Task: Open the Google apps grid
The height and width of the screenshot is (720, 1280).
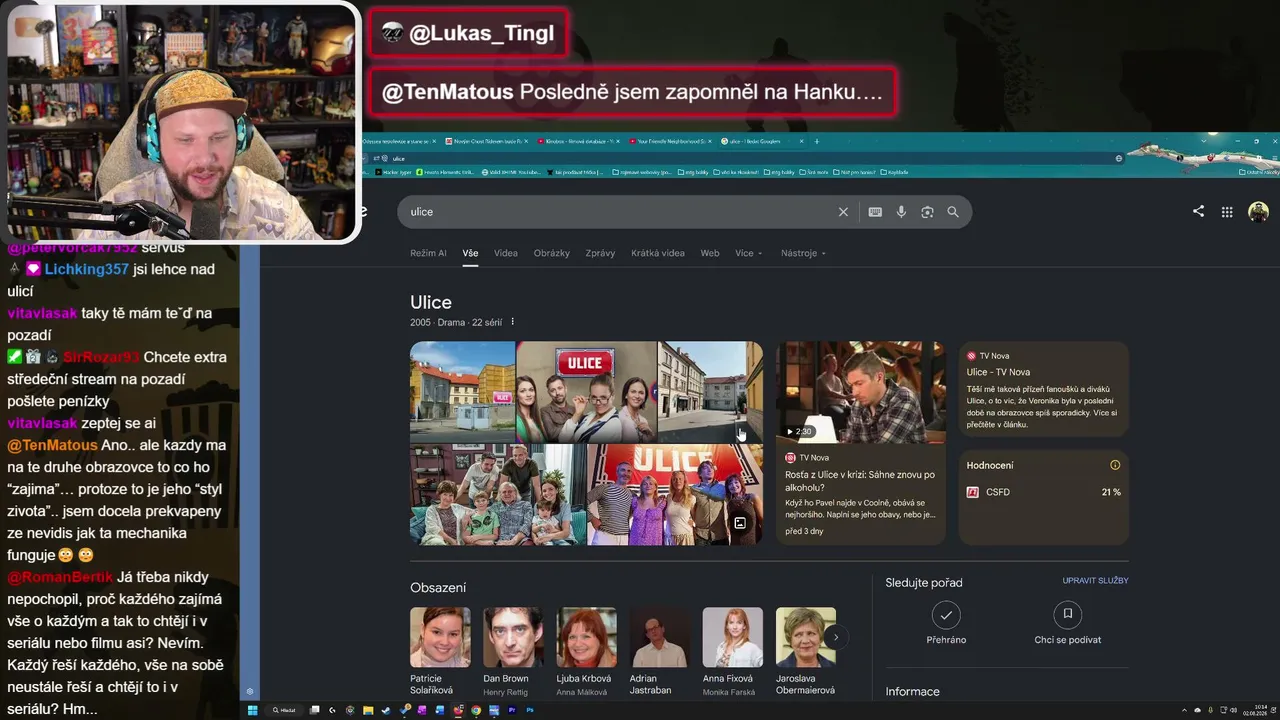Action: pyautogui.click(x=1227, y=212)
